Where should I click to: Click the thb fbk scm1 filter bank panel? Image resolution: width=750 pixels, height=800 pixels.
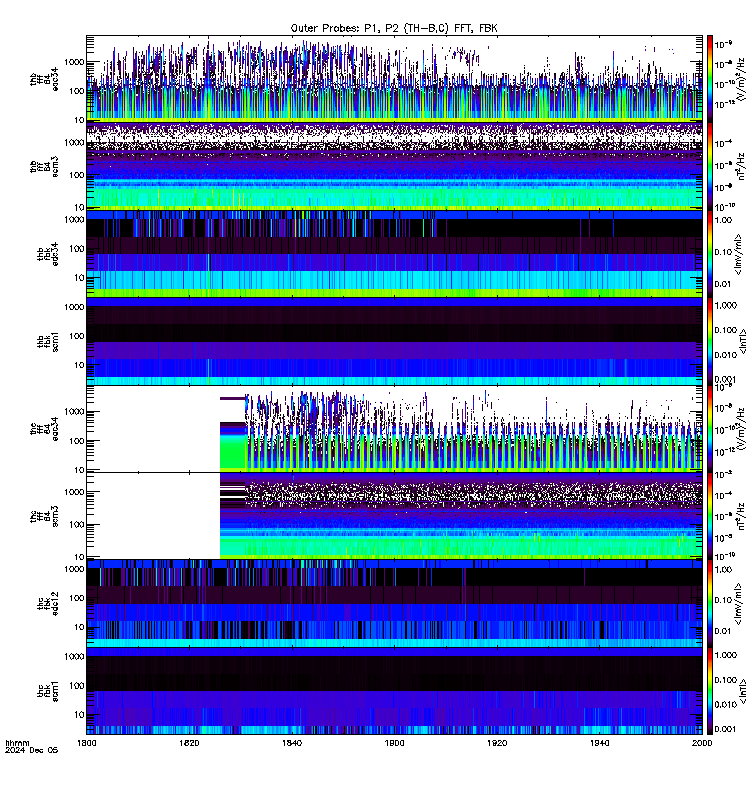(x=394, y=341)
